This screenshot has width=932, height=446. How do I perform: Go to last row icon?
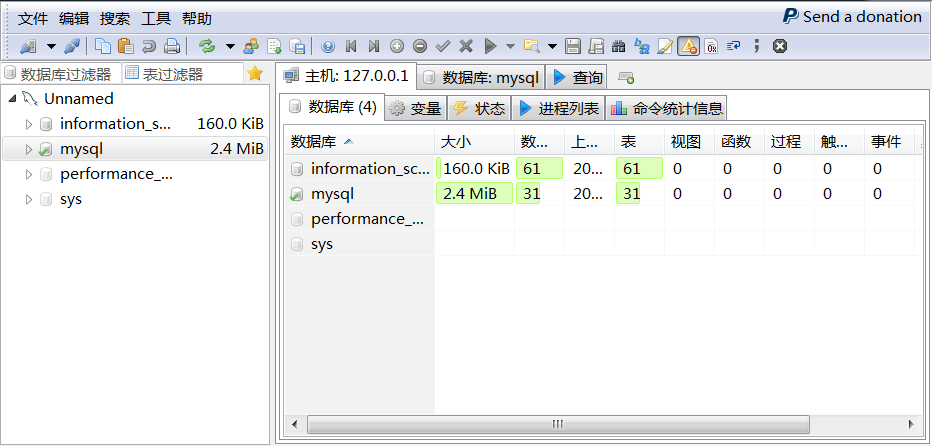(x=374, y=46)
